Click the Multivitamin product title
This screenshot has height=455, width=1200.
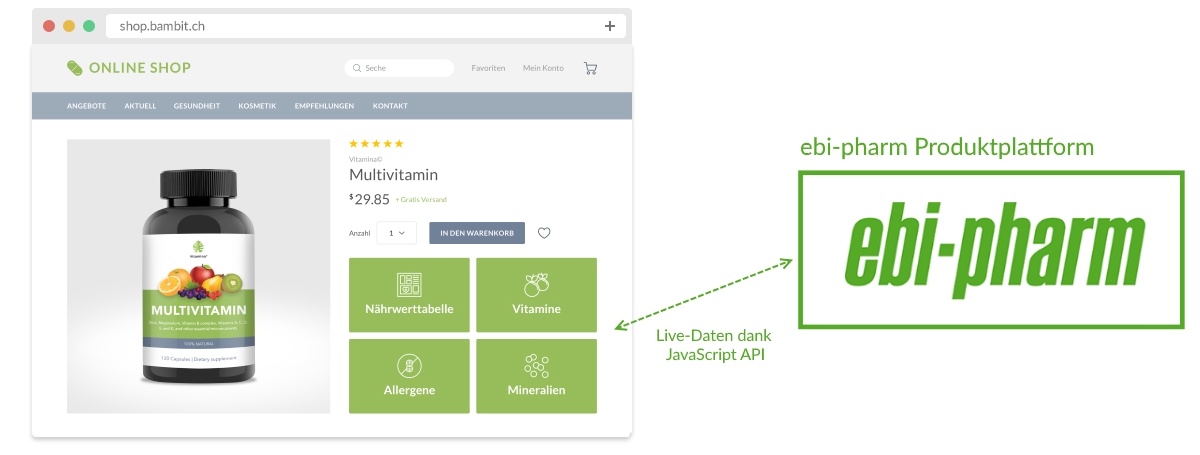tap(393, 175)
